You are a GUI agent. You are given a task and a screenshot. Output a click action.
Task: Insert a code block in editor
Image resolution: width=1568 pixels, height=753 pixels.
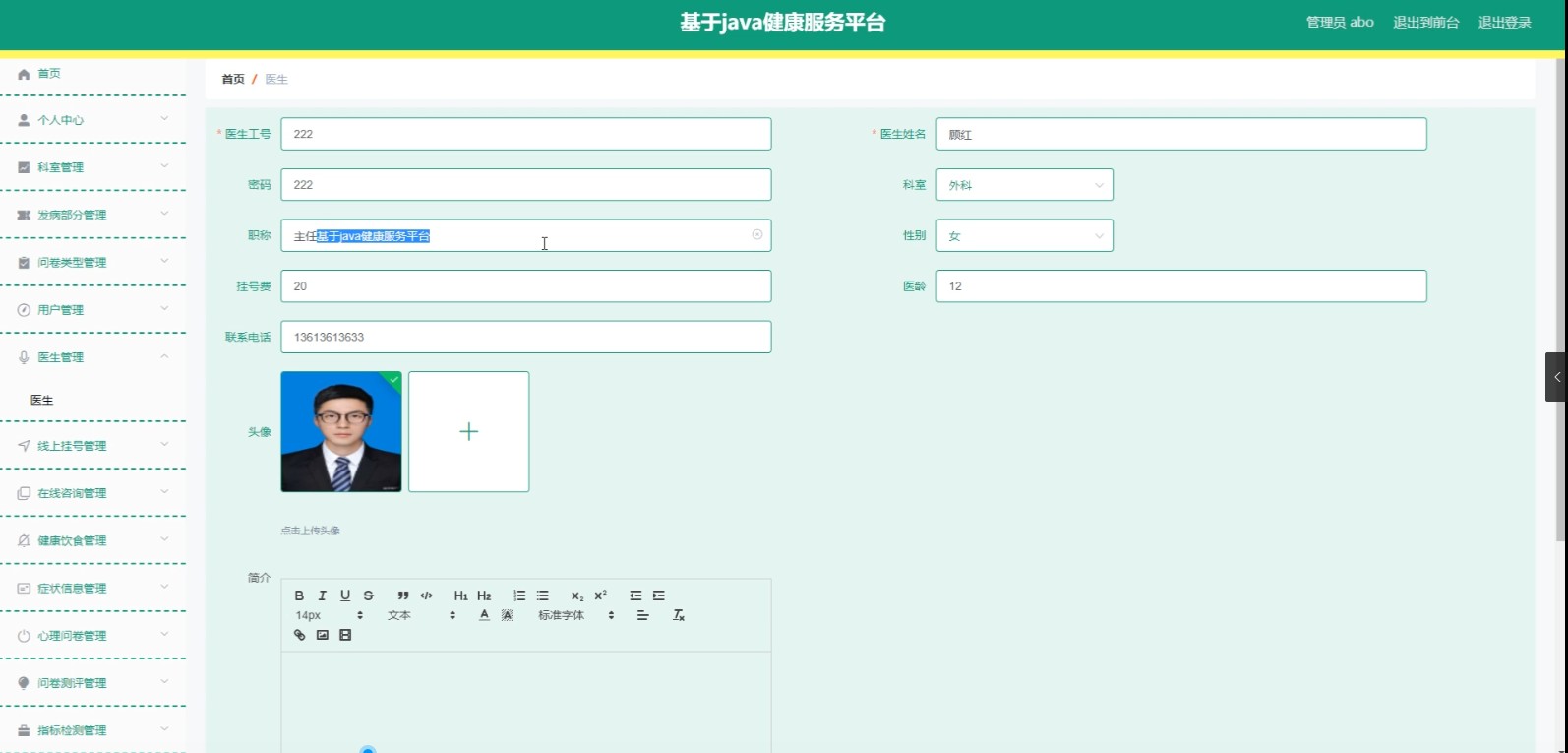click(426, 596)
